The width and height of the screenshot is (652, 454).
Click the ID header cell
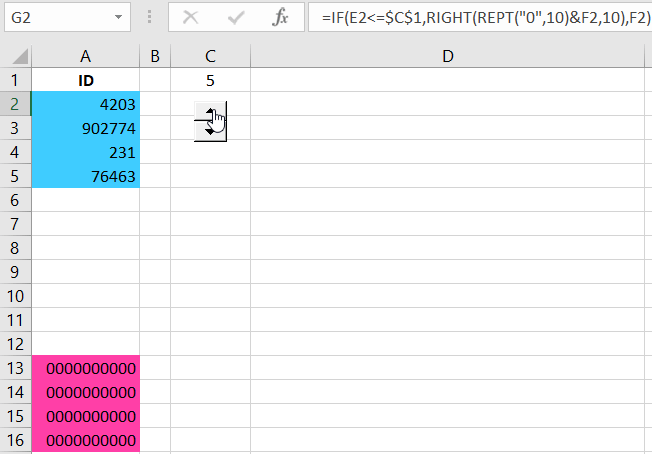coord(86,80)
